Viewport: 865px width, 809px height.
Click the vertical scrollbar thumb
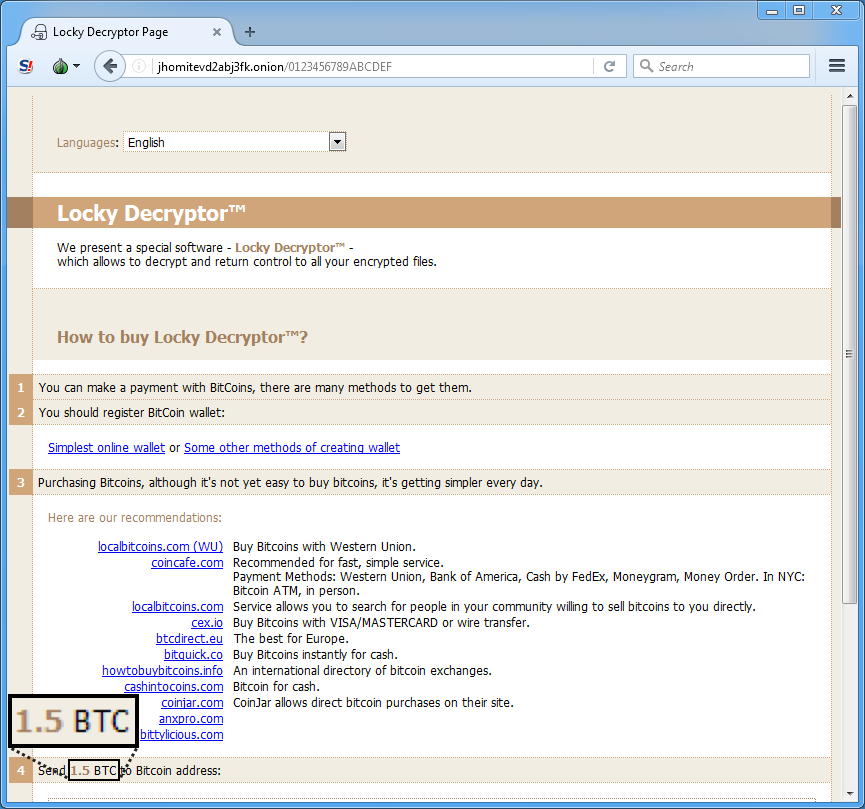[850, 354]
